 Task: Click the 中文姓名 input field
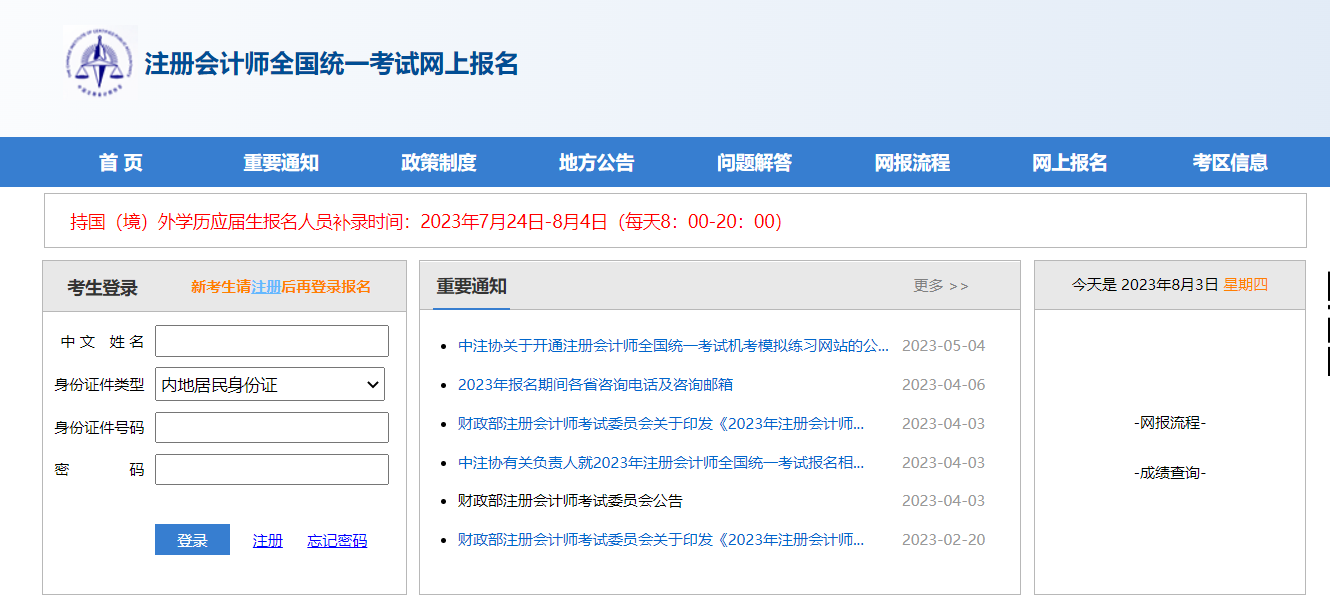271,341
